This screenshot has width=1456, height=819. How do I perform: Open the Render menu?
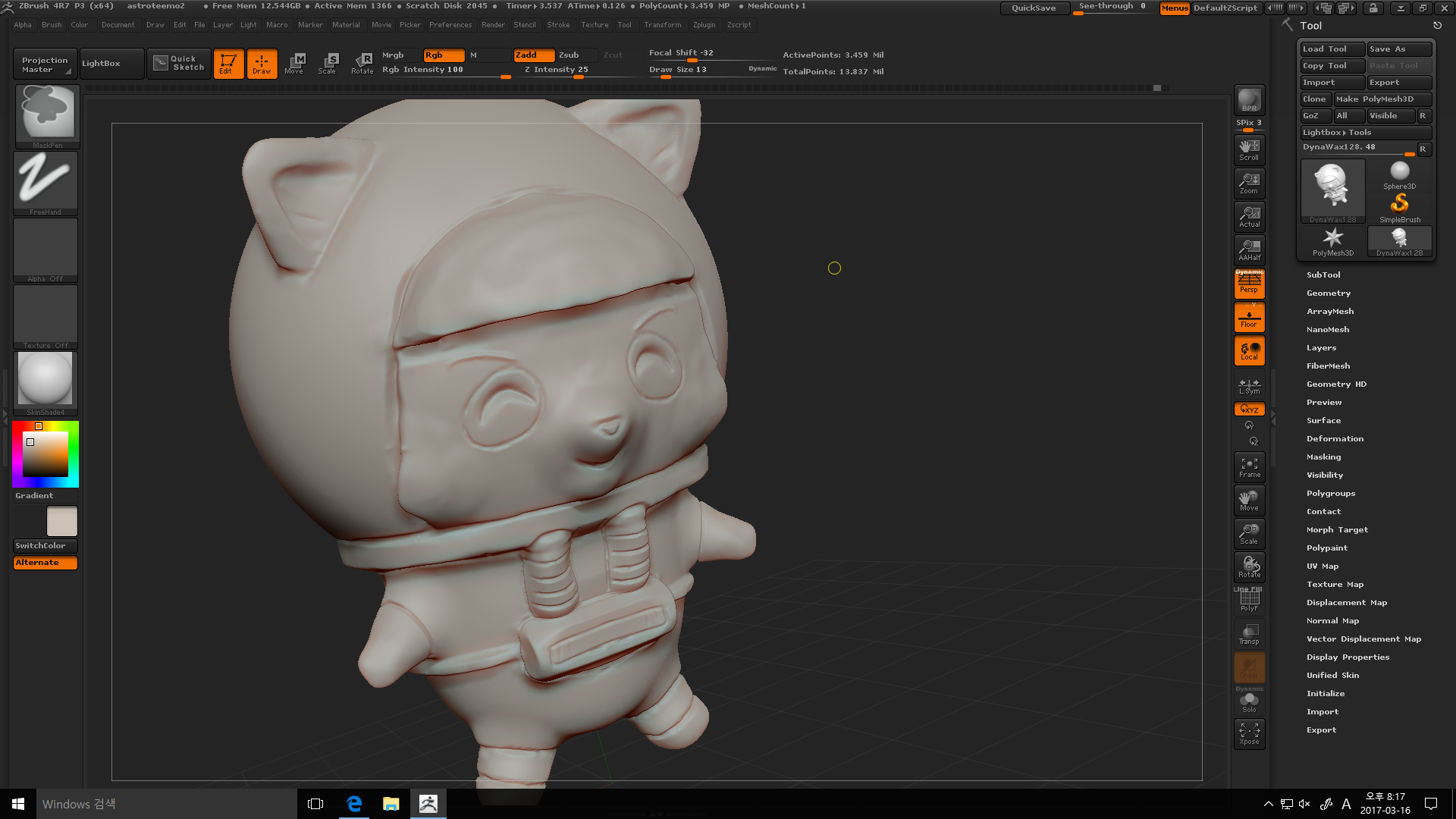coord(493,25)
